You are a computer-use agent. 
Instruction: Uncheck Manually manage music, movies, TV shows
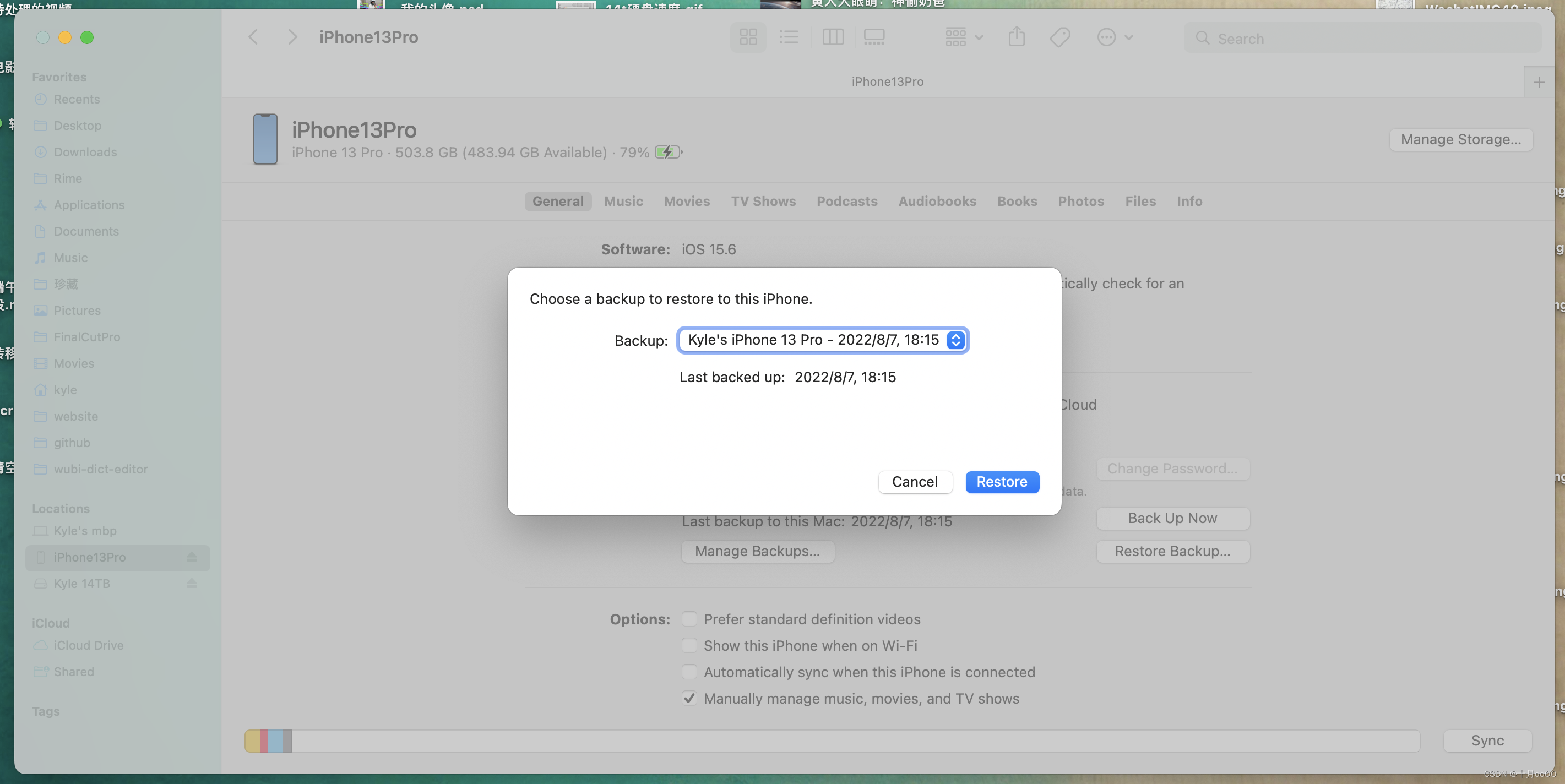coord(689,698)
